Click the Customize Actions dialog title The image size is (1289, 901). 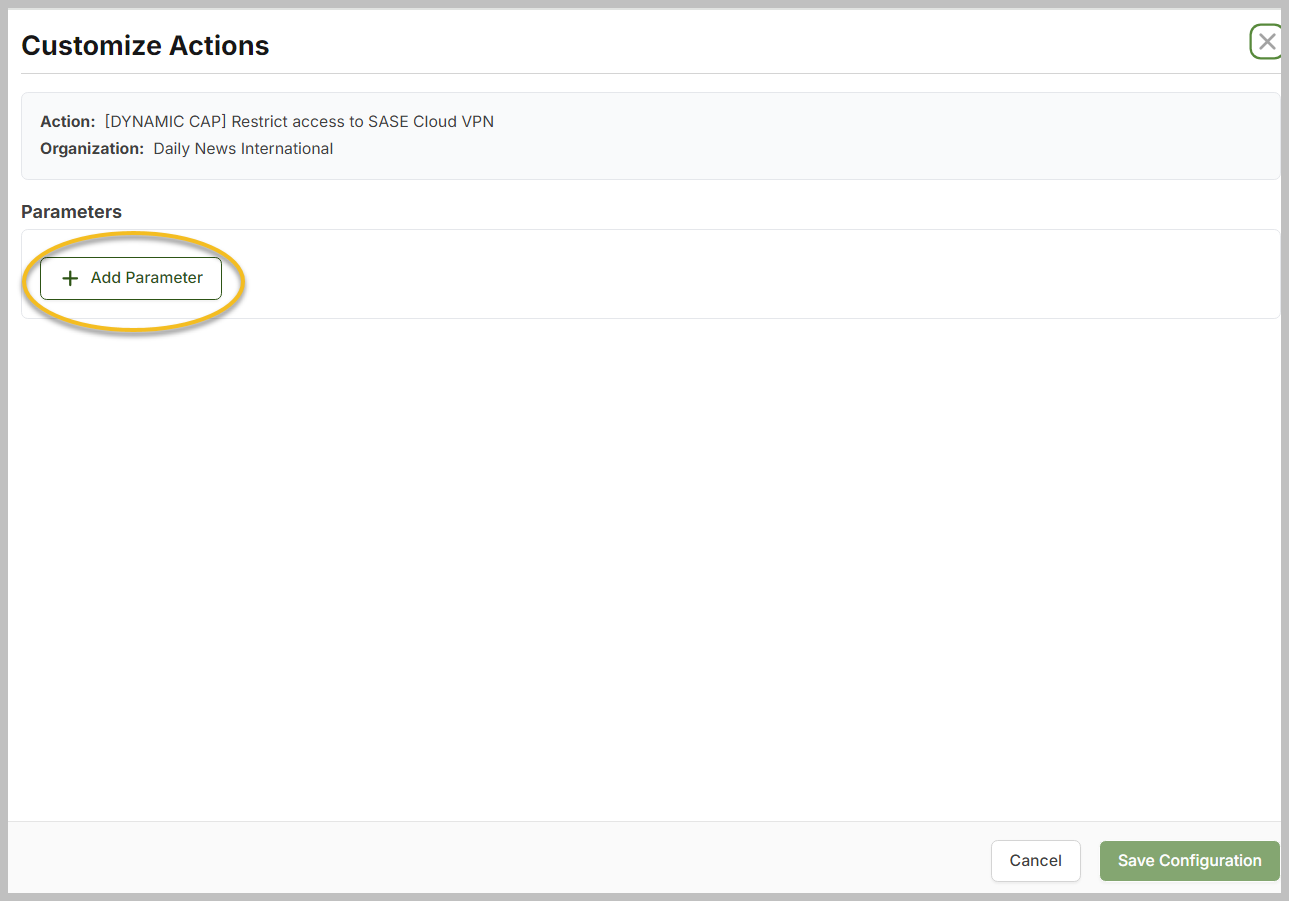click(145, 46)
